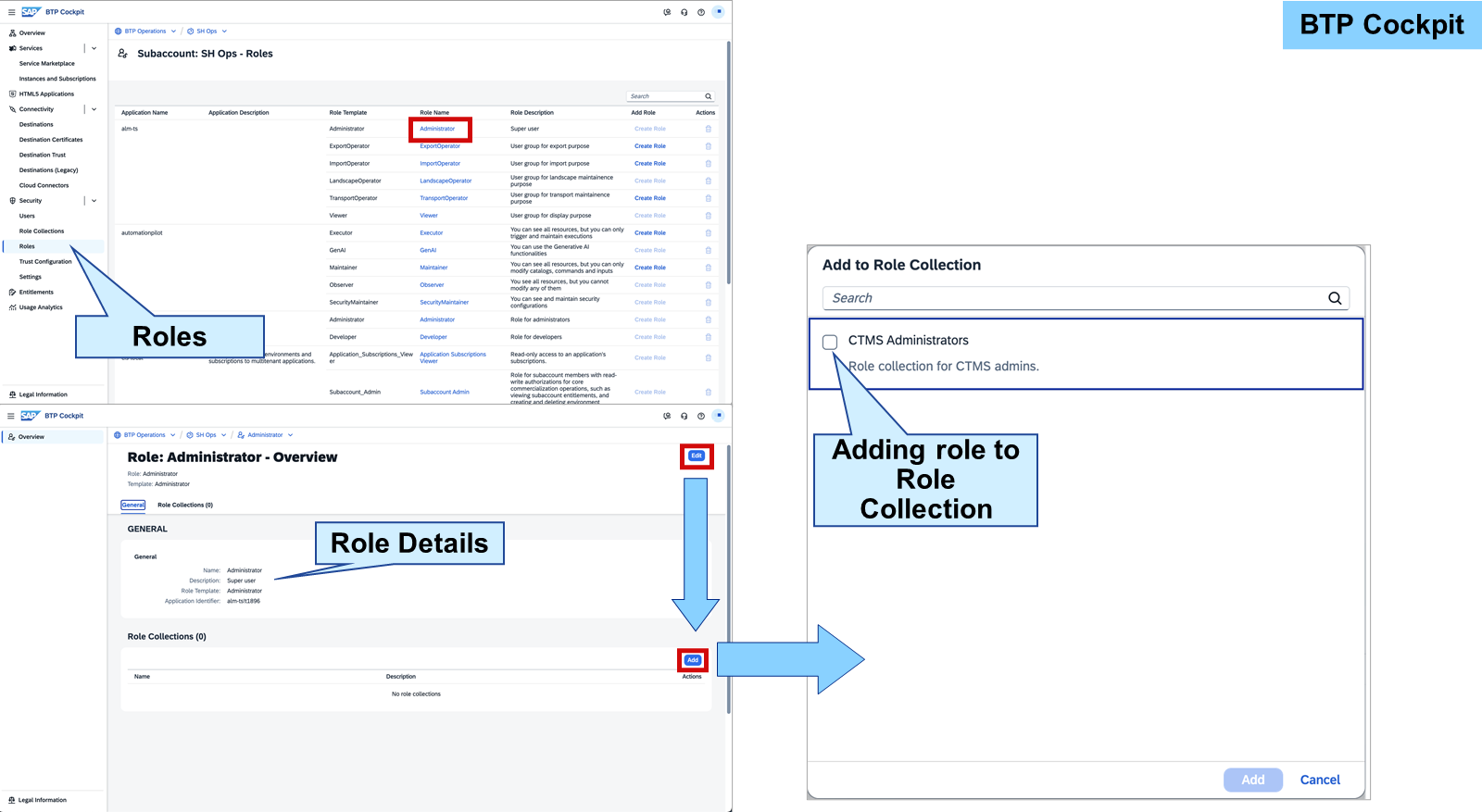This screenshot has width=1482, height=812.
Task: Collapse the Connectivity section chevron
Action: (x=94, y=109)
